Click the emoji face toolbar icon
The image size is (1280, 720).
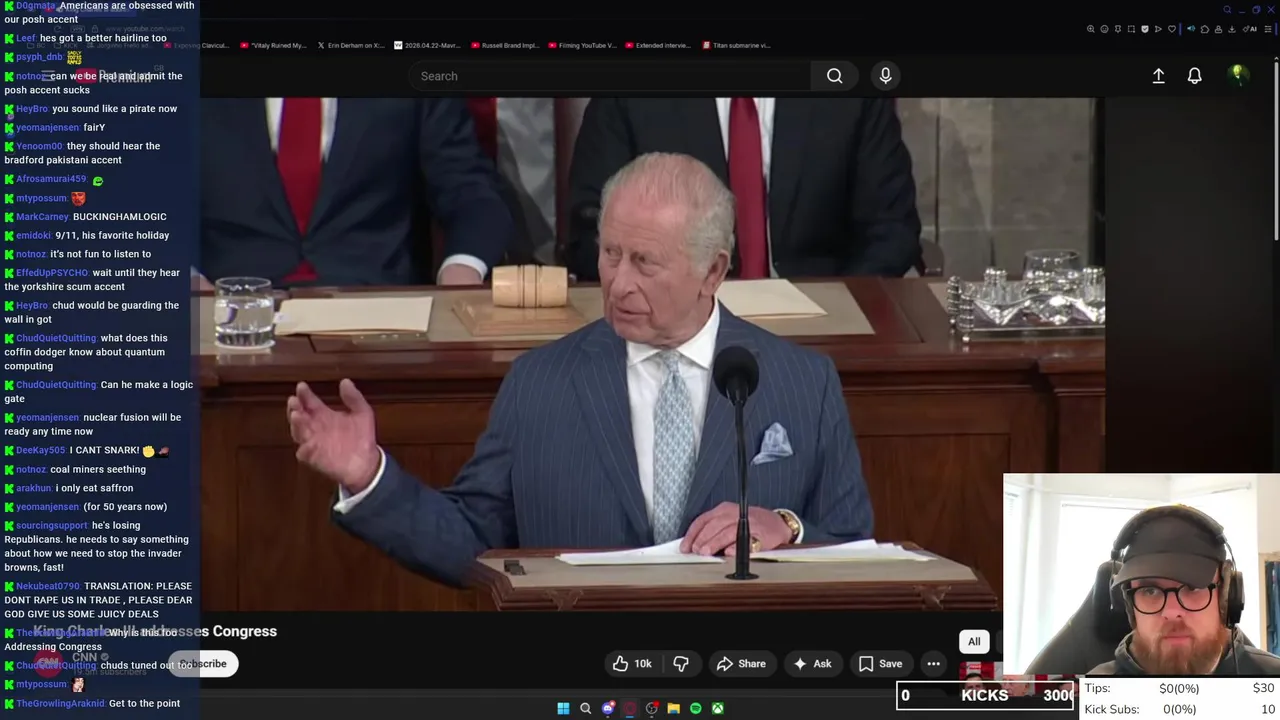tap(1104, 29)
